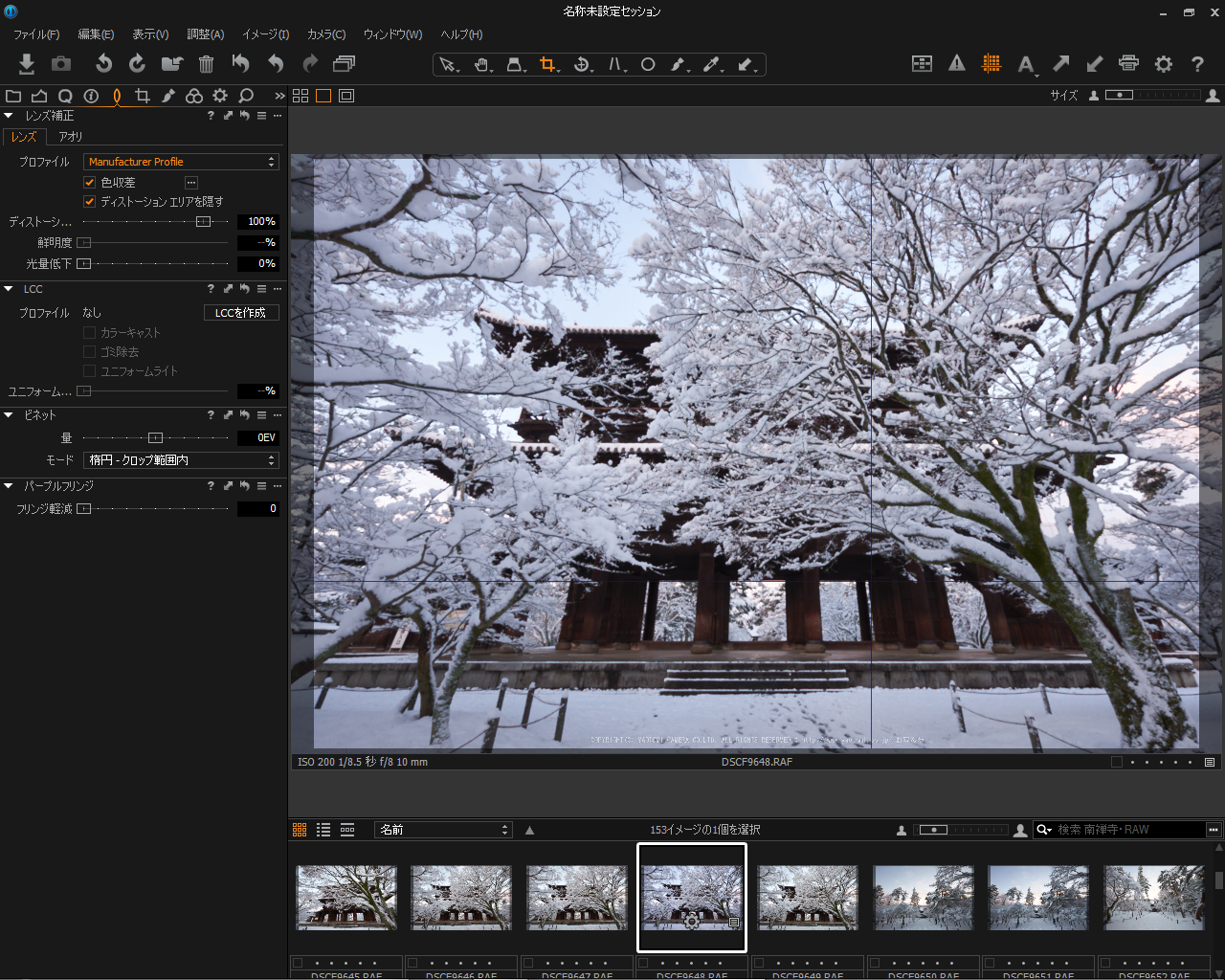Collapse the ビネット panel

coord(9,415)
